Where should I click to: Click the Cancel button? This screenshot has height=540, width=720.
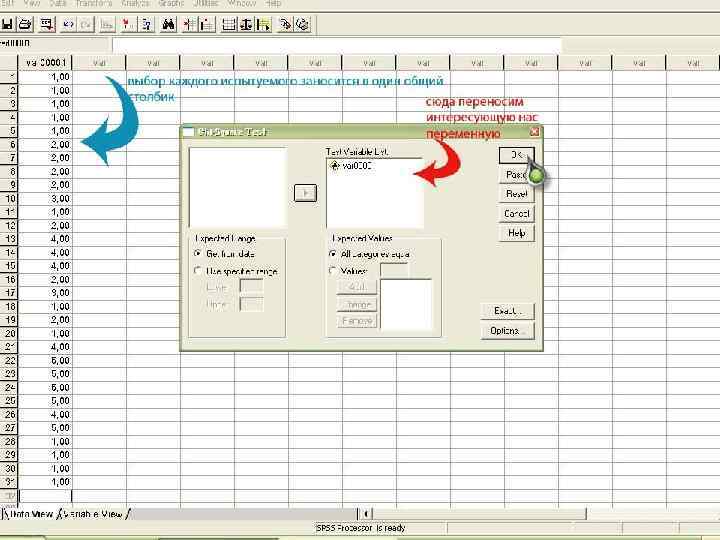click(x=517, y=214)
